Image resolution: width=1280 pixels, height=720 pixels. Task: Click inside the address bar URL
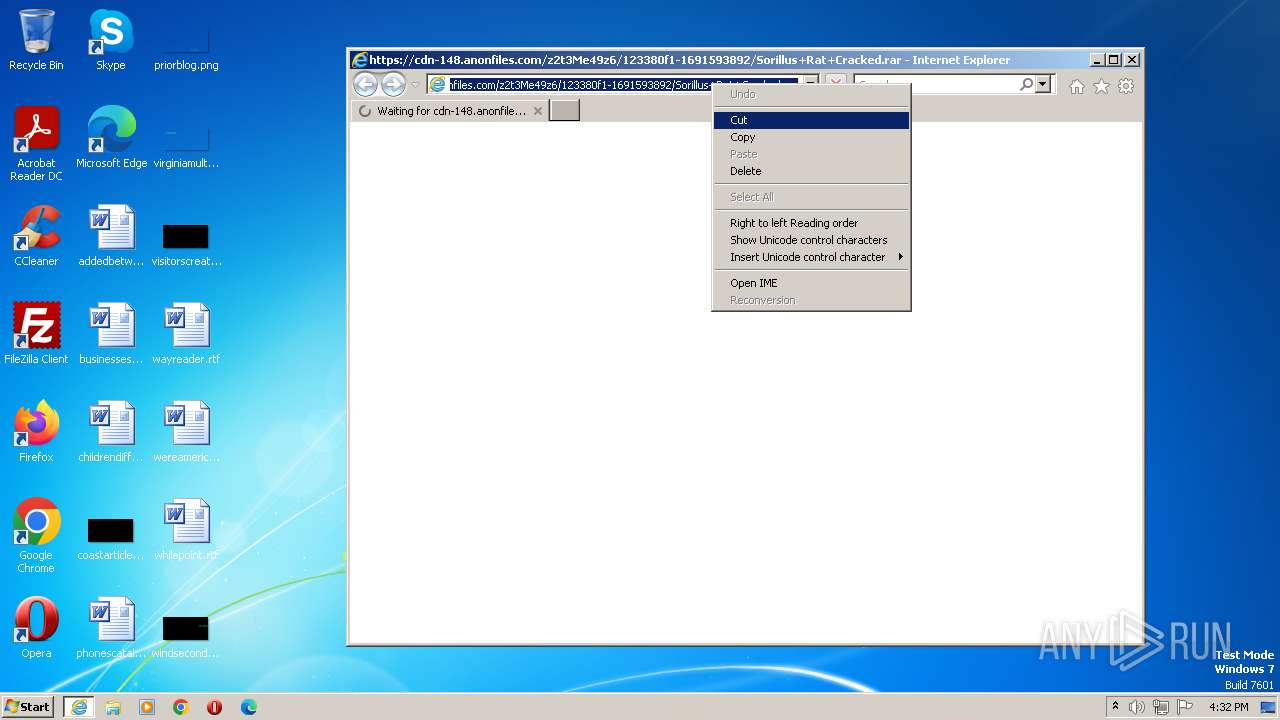[x=622, y=85]
